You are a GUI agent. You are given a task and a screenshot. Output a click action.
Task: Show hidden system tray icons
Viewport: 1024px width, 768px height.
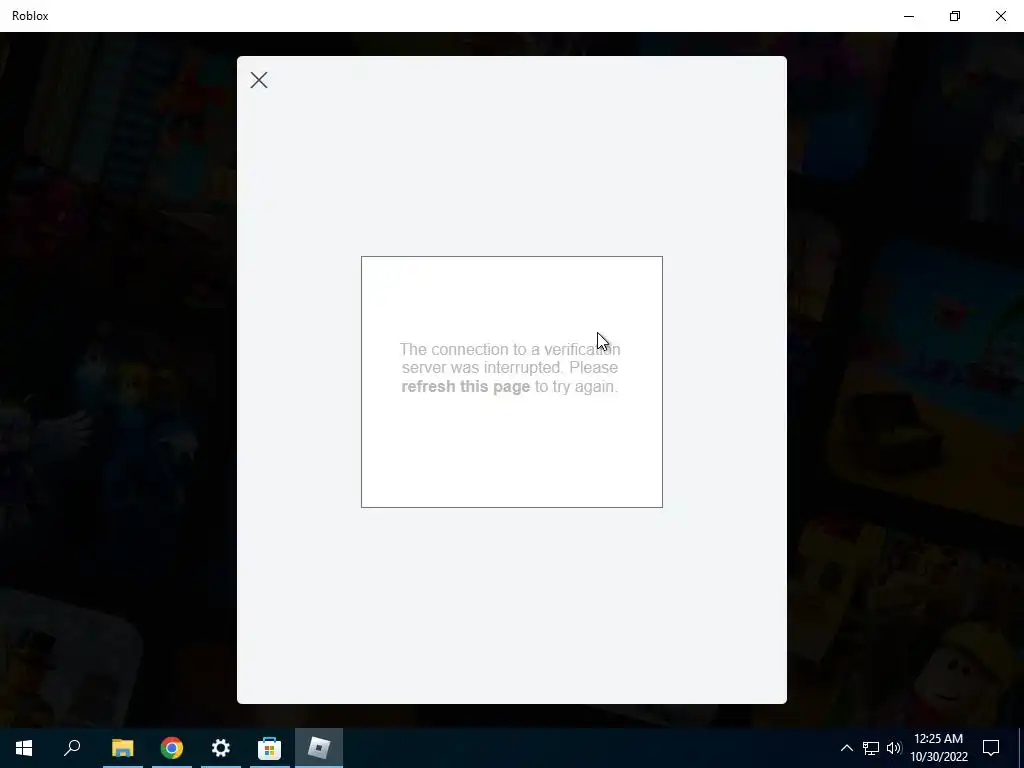(846, 748)
